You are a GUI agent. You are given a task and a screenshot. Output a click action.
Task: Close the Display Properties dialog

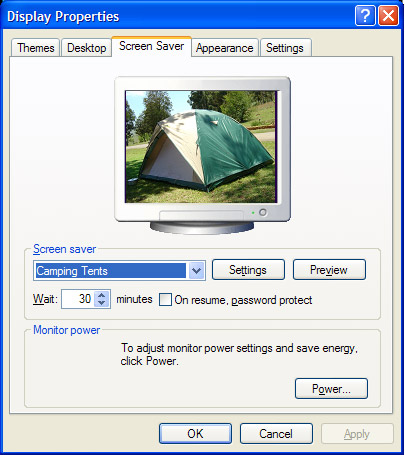pyautogui.click(x=388, y=15)
